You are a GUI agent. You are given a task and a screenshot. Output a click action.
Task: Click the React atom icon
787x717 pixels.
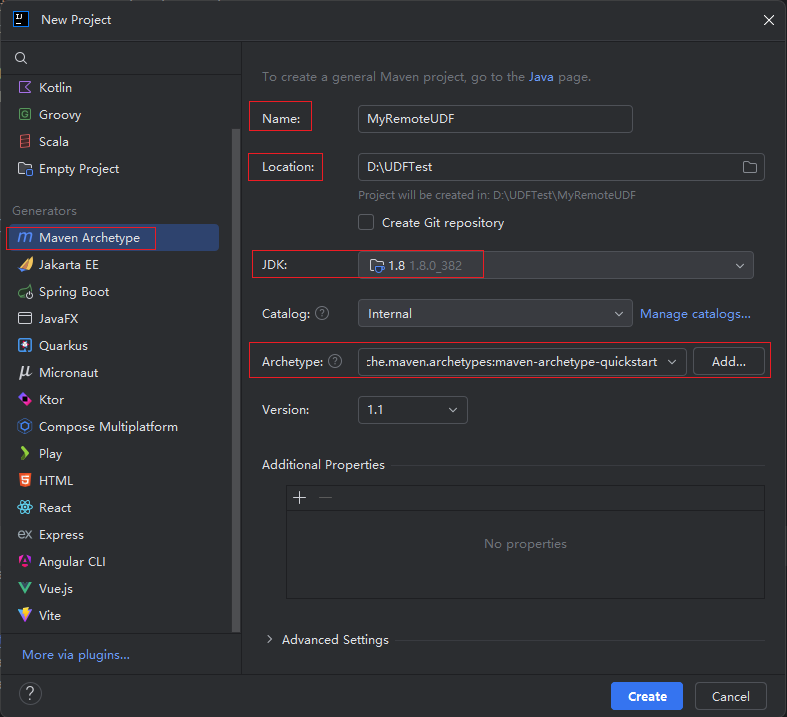[x=25, y=507]
